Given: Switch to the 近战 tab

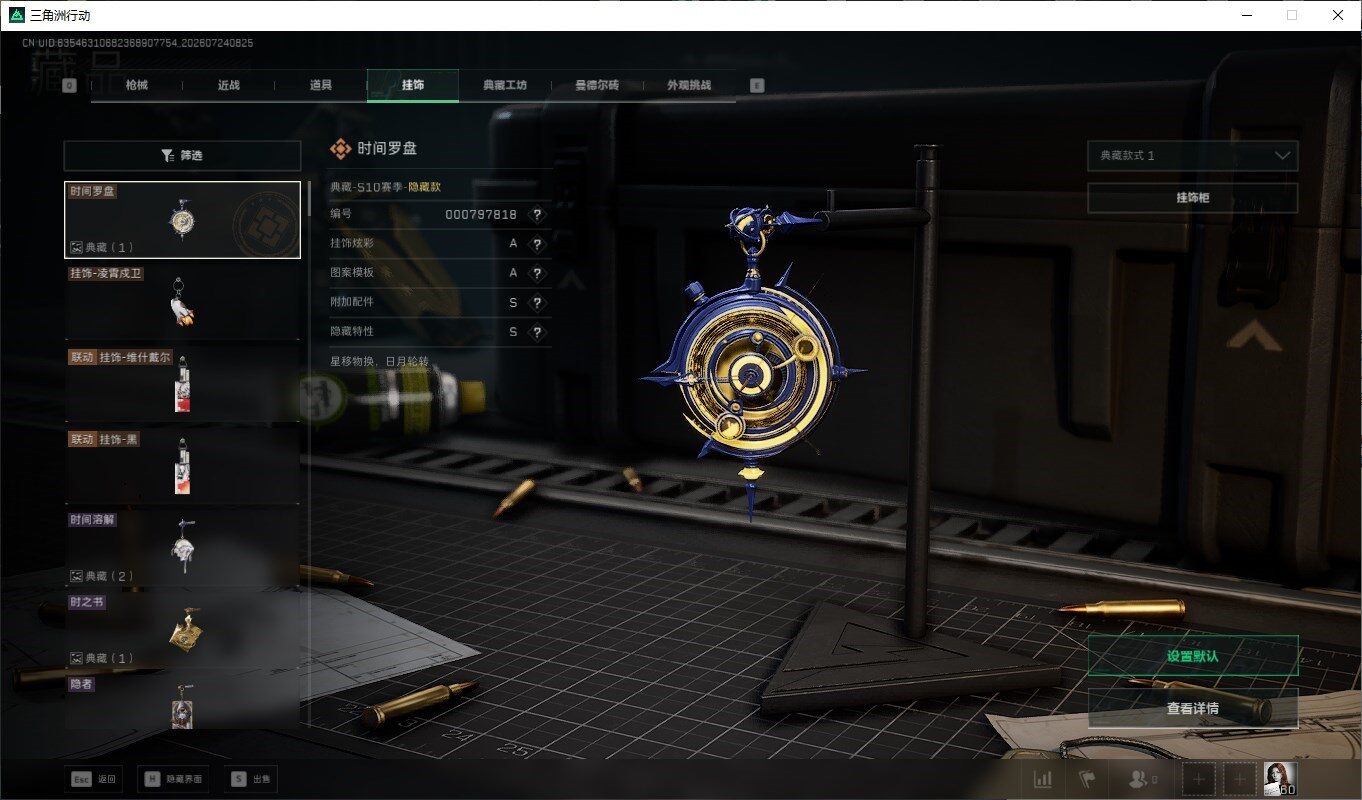Looking at the screenshot, I should click(x=229, y=85).
